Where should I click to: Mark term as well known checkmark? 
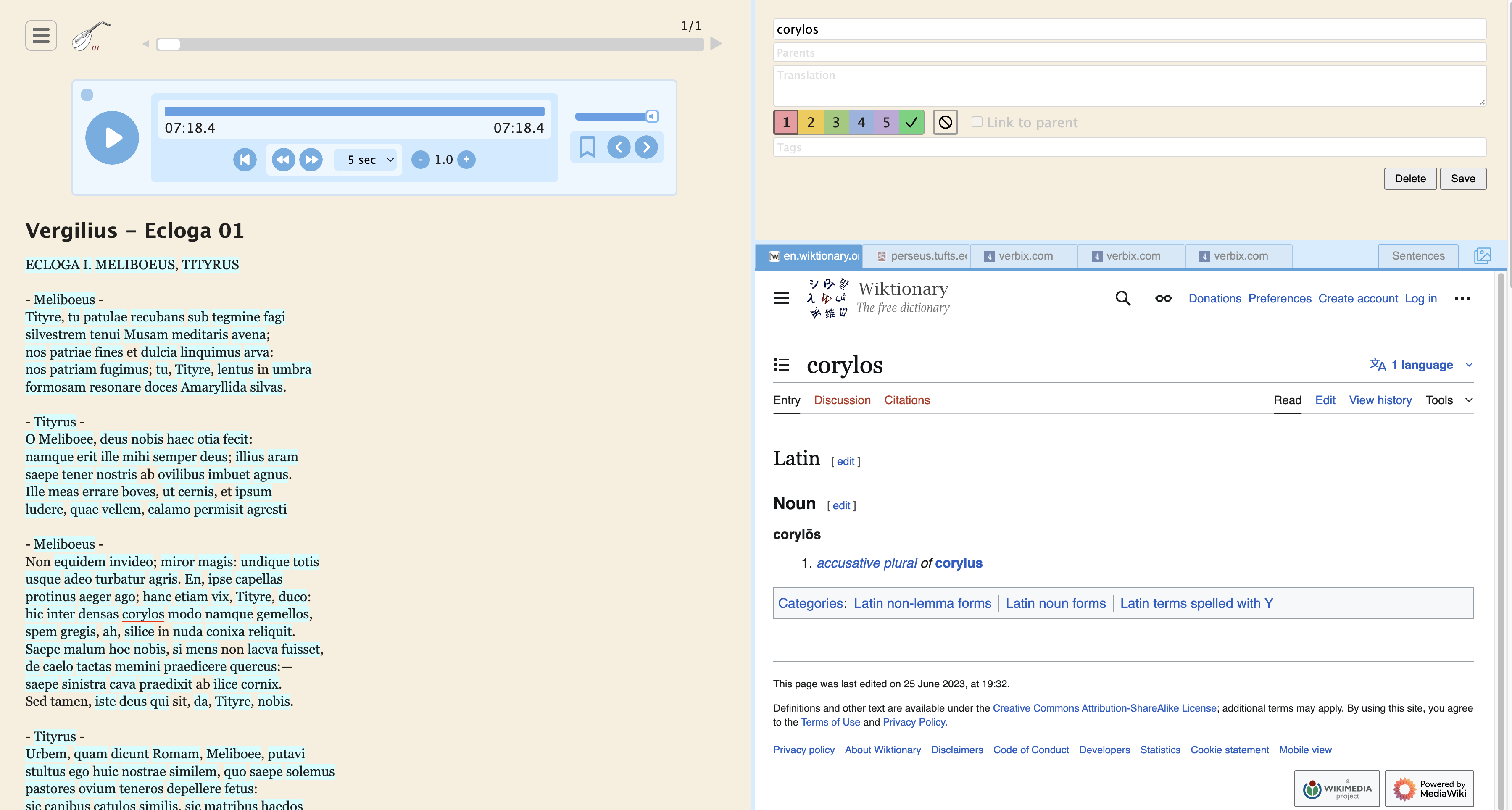(x=911, y=123)
